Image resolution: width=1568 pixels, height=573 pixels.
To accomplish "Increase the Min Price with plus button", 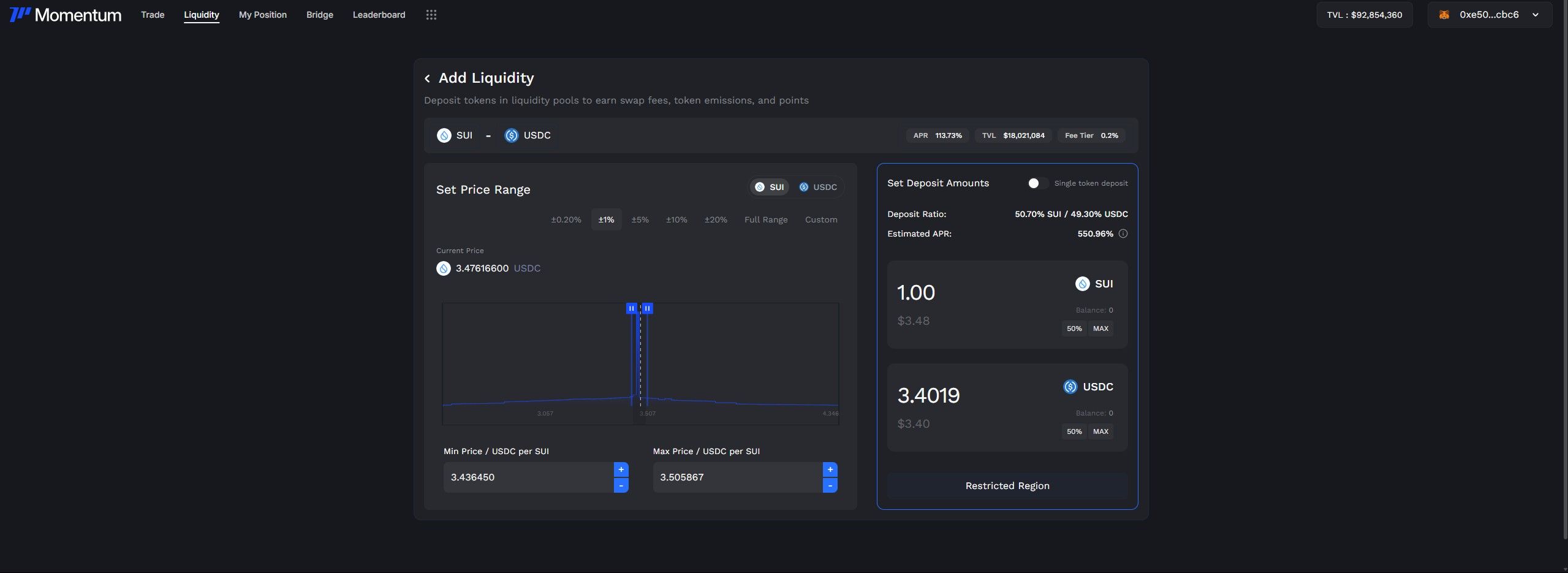I will point(621,469).
